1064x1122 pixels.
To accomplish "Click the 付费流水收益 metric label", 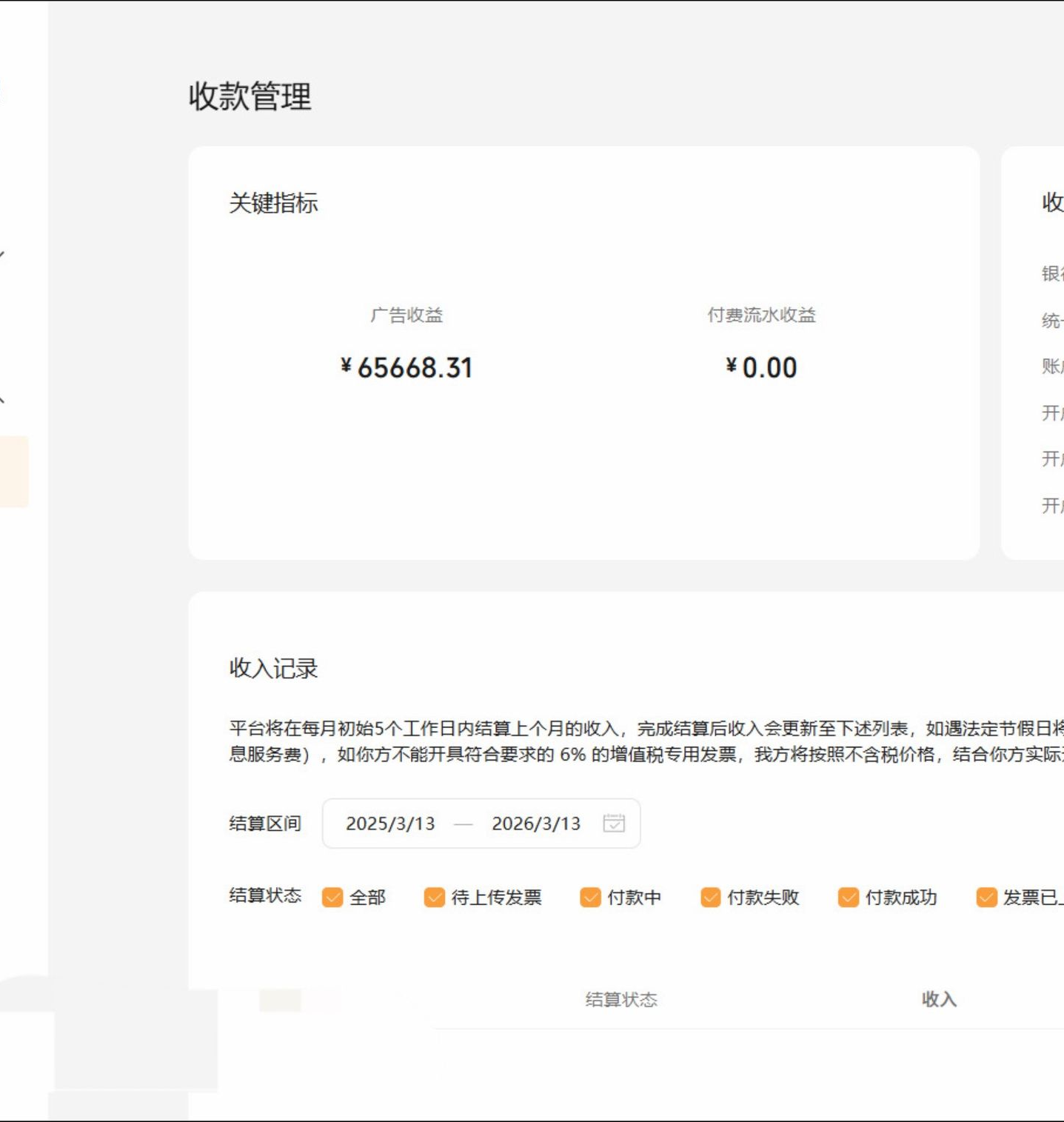I will pos(761,315).
